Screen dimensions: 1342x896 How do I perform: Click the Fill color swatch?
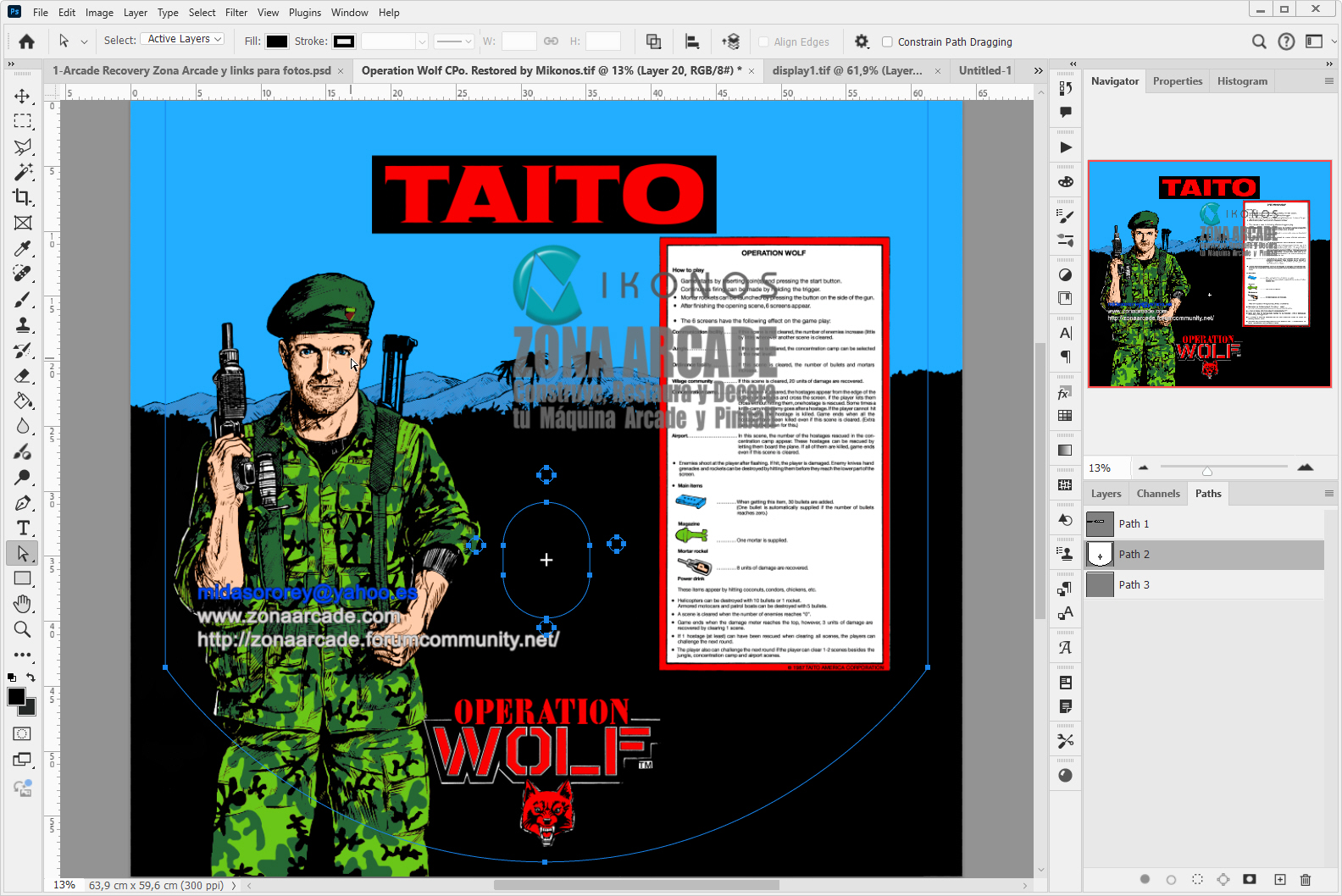click(x=277, y=41)
